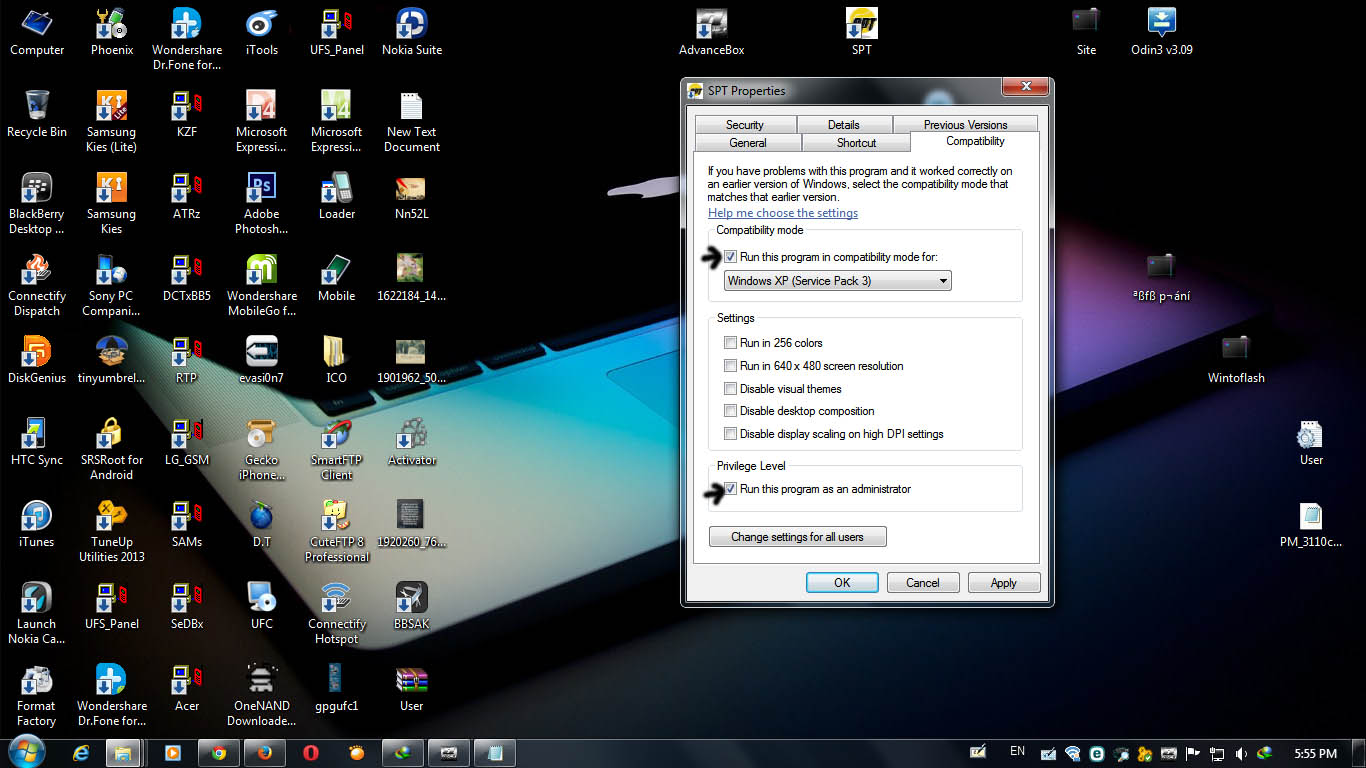The width and height of the screenshot is (1366, 768).
Task: Select the Connectify Hotspot desktop icon
Action: (x=337, y=613)
